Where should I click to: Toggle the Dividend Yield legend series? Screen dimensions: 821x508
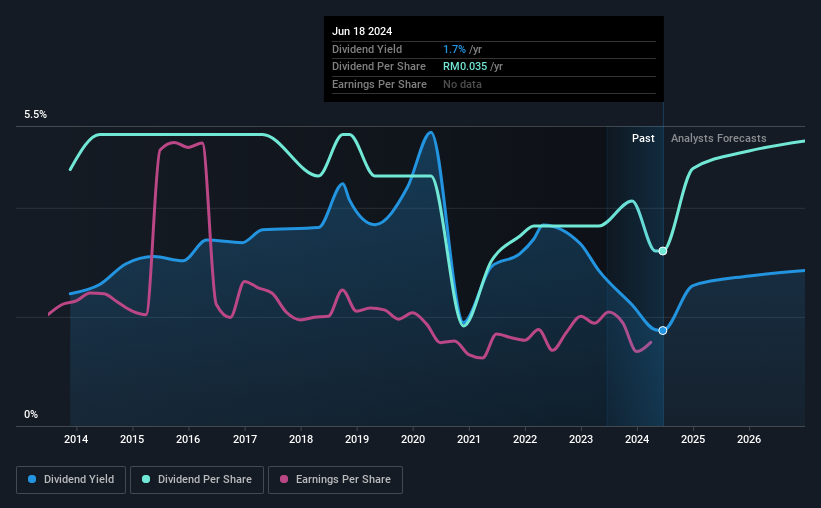[71, 480]
